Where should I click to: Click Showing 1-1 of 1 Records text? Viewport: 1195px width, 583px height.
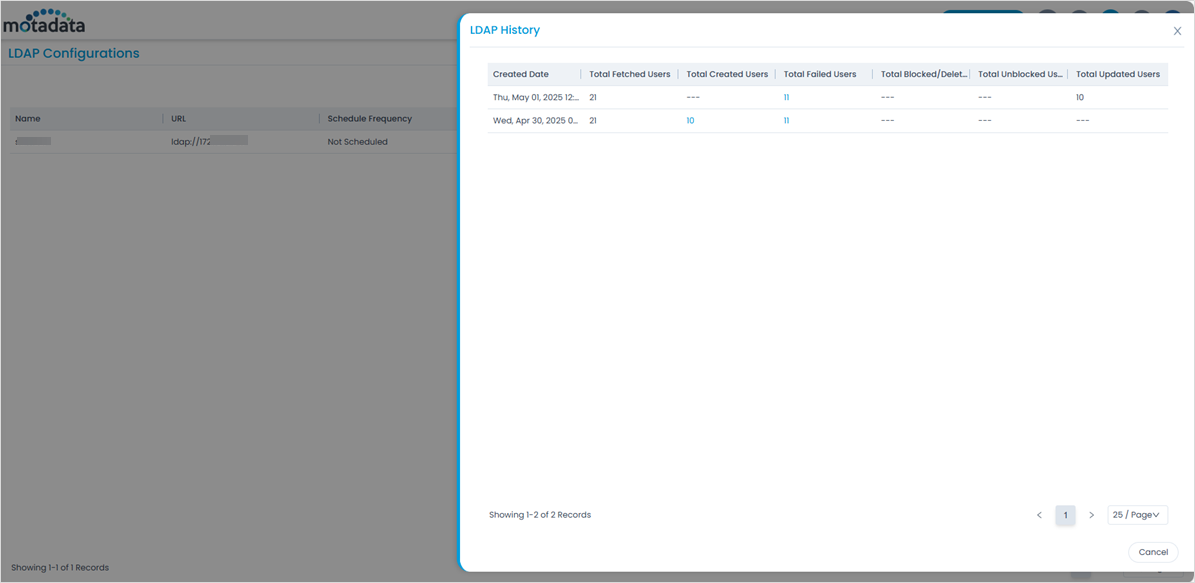coord(60,568)
